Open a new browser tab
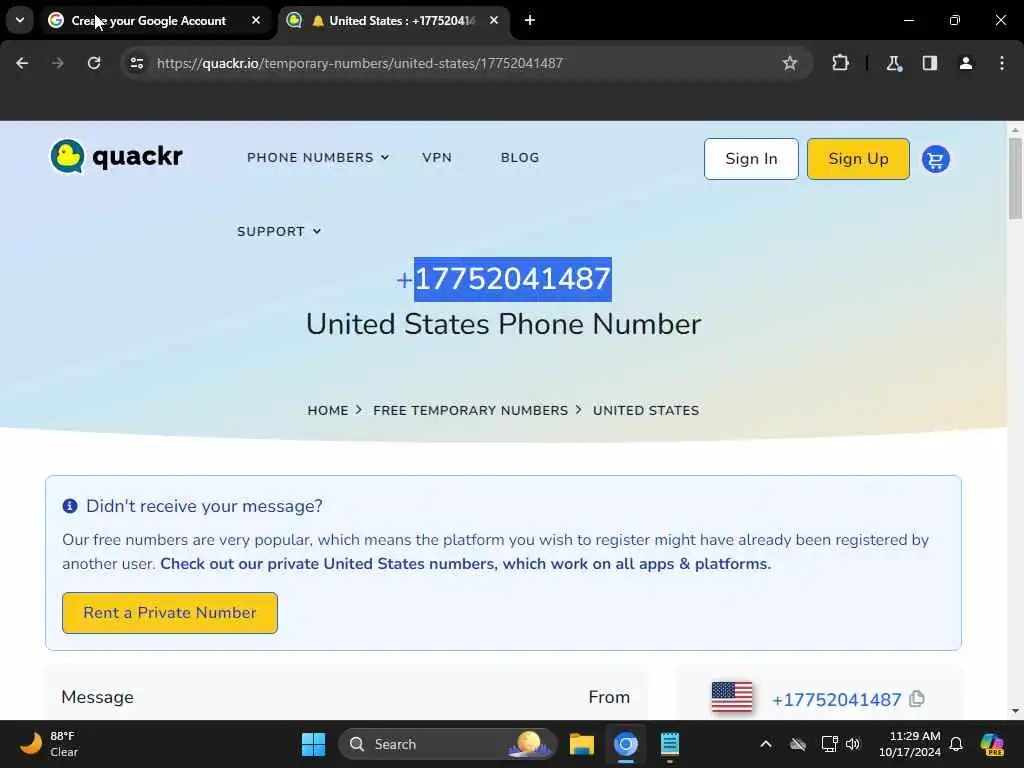This screenshot has width=1024, height=768. 530,20
